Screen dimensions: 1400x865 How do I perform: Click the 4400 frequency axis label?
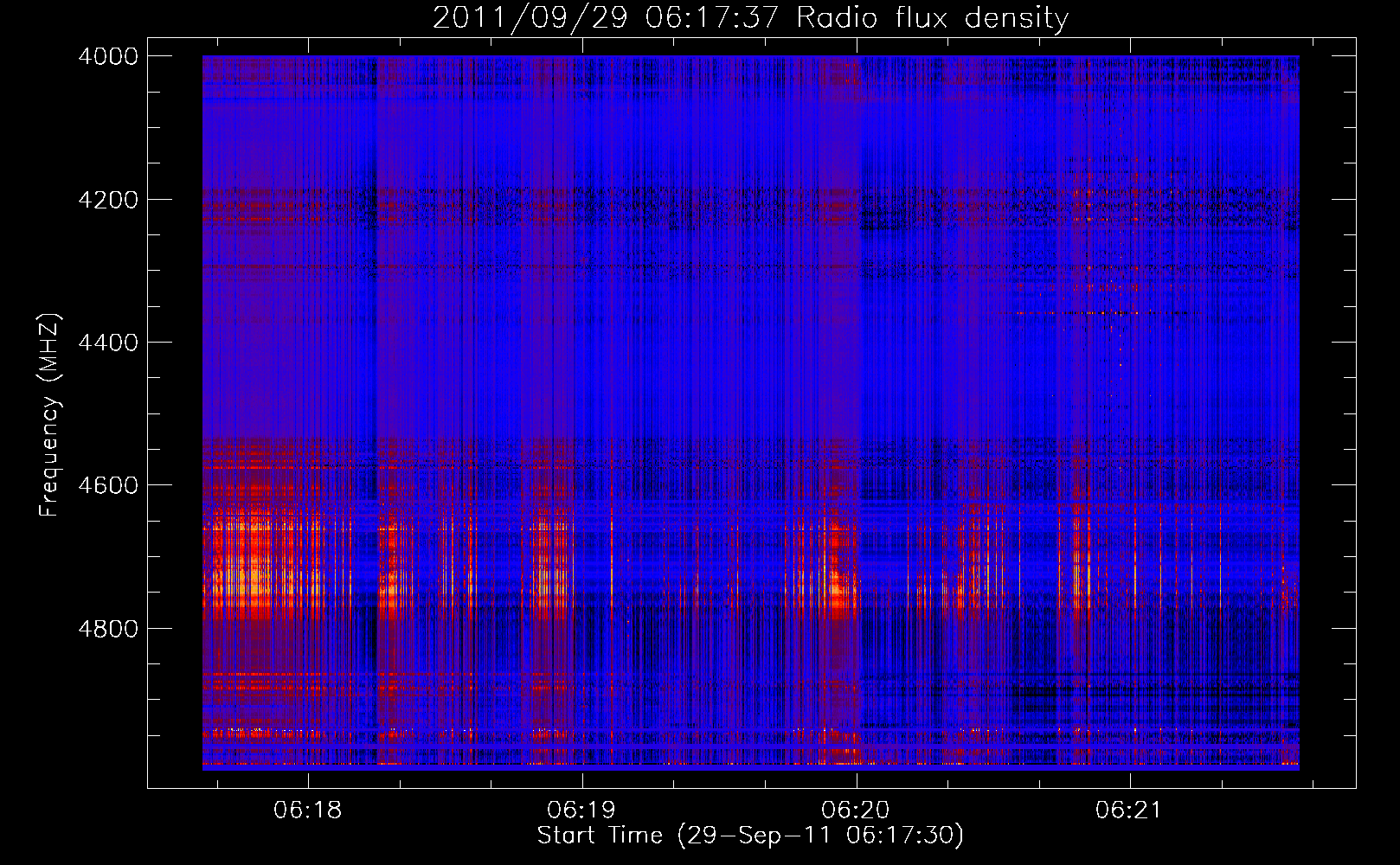(108, 343)
